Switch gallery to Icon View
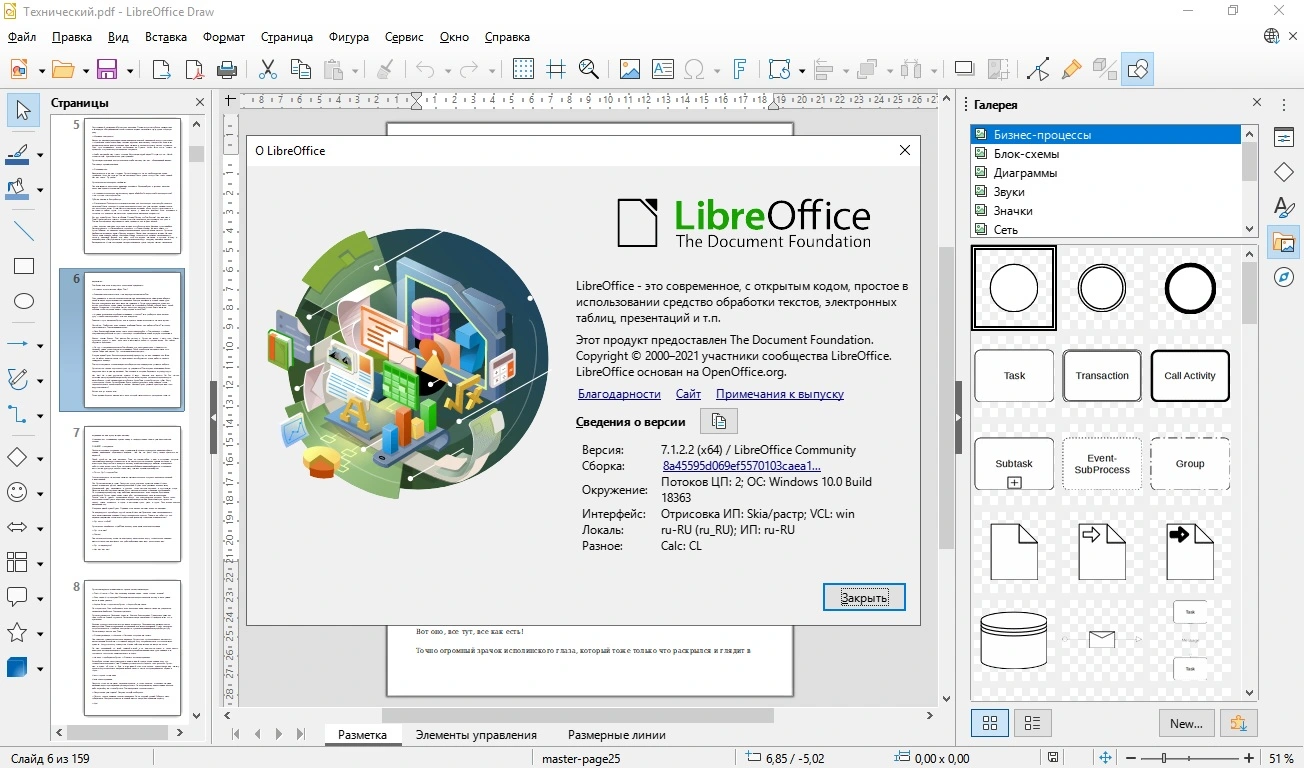This screenshot has height=768, width=1304. pyautogui.click(x=989, y=723)
